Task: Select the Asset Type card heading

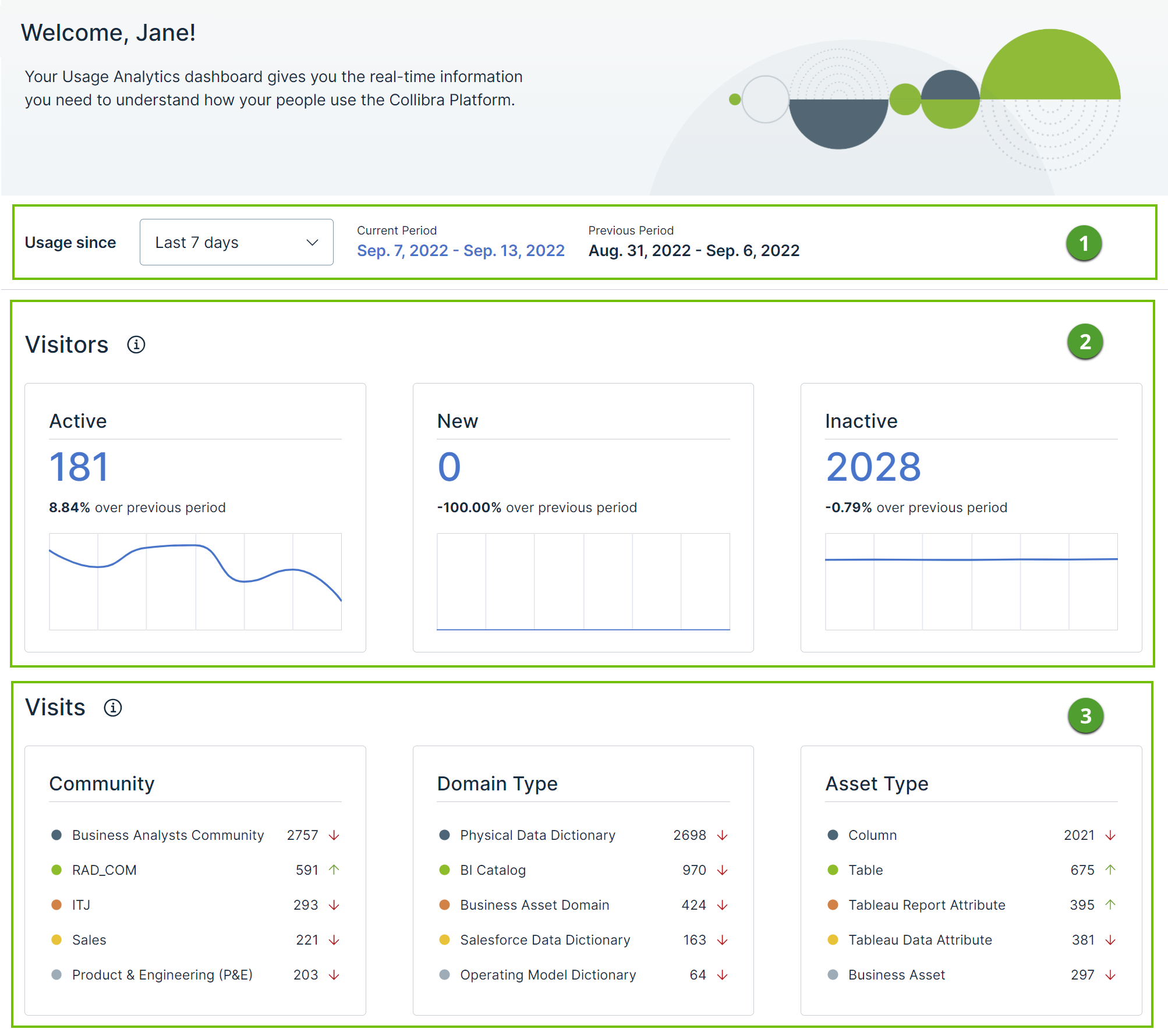Action: (x=876, y=783)
